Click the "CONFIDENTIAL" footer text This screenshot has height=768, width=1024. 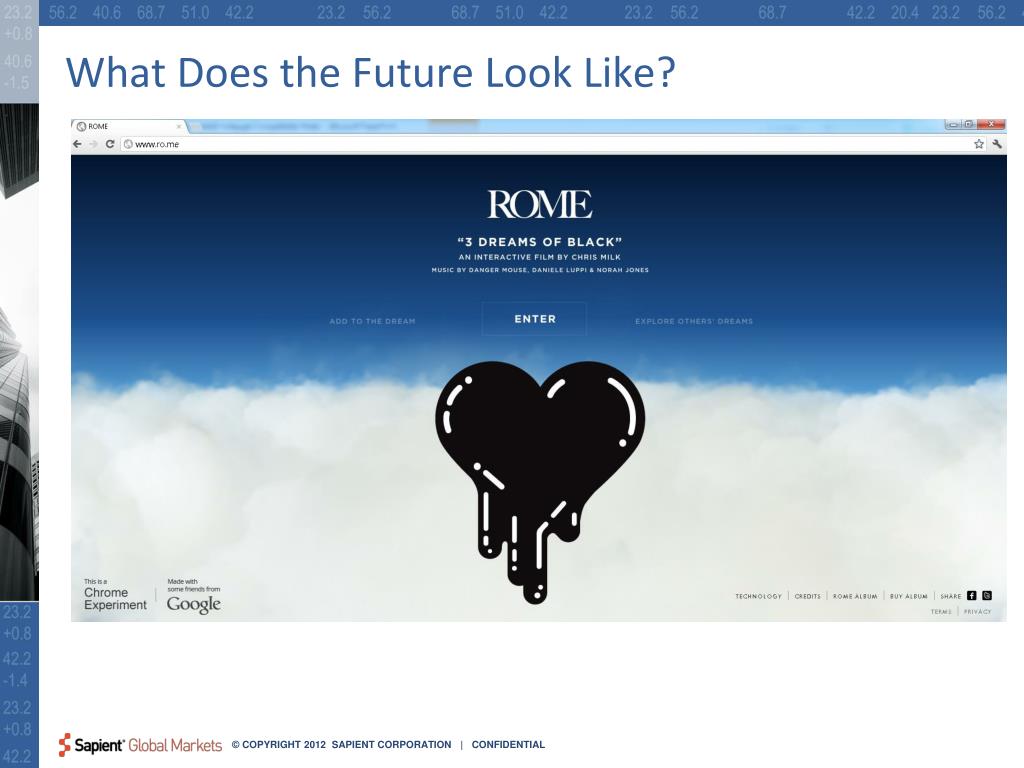[508, 744]
